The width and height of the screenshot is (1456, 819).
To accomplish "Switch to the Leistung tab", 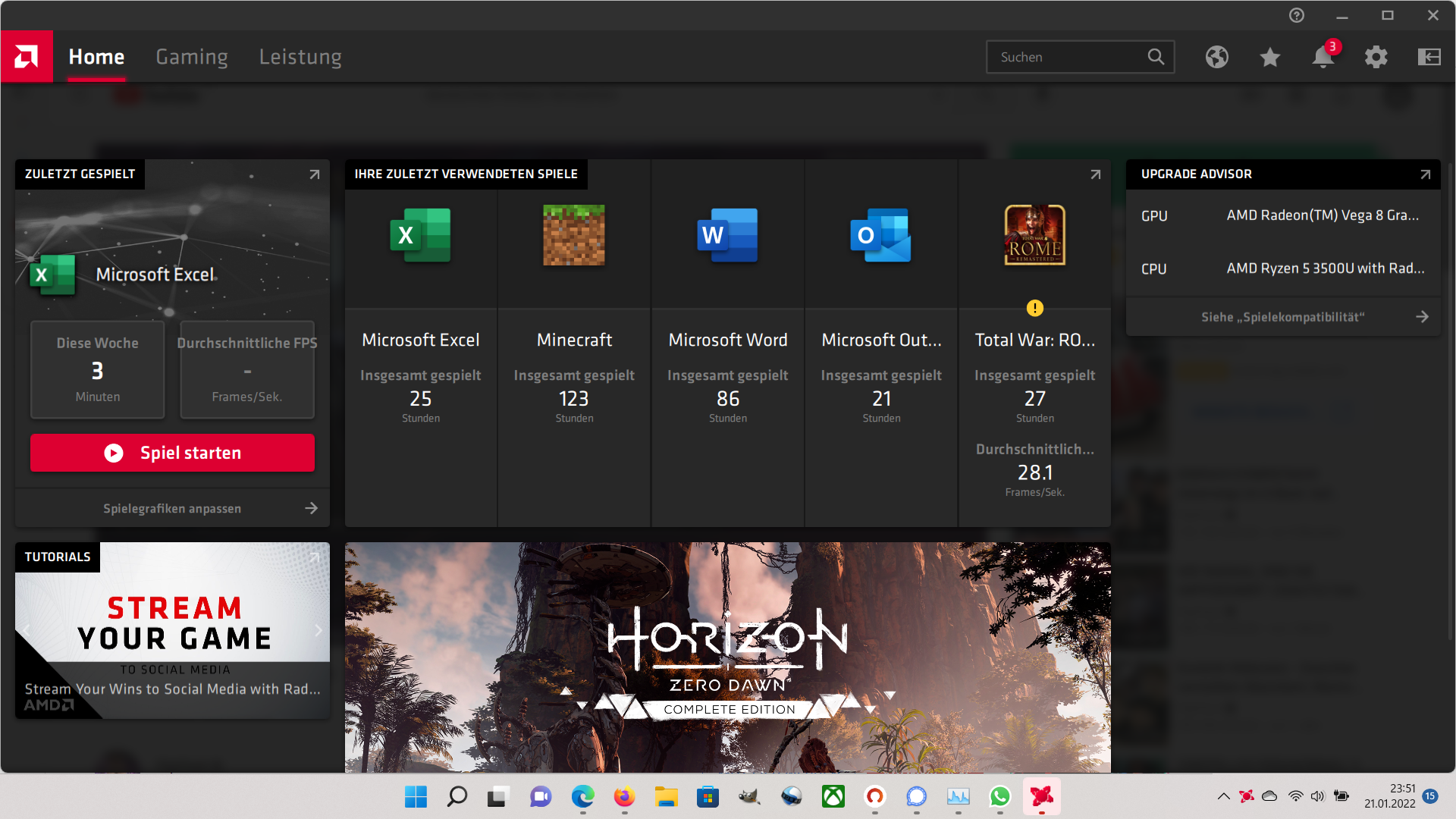I will coord(300,57).
